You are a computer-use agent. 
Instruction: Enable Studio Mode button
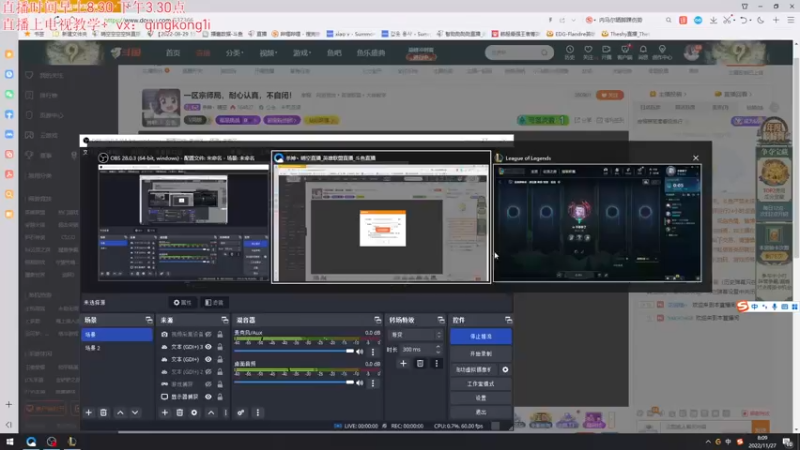point(481,384)
